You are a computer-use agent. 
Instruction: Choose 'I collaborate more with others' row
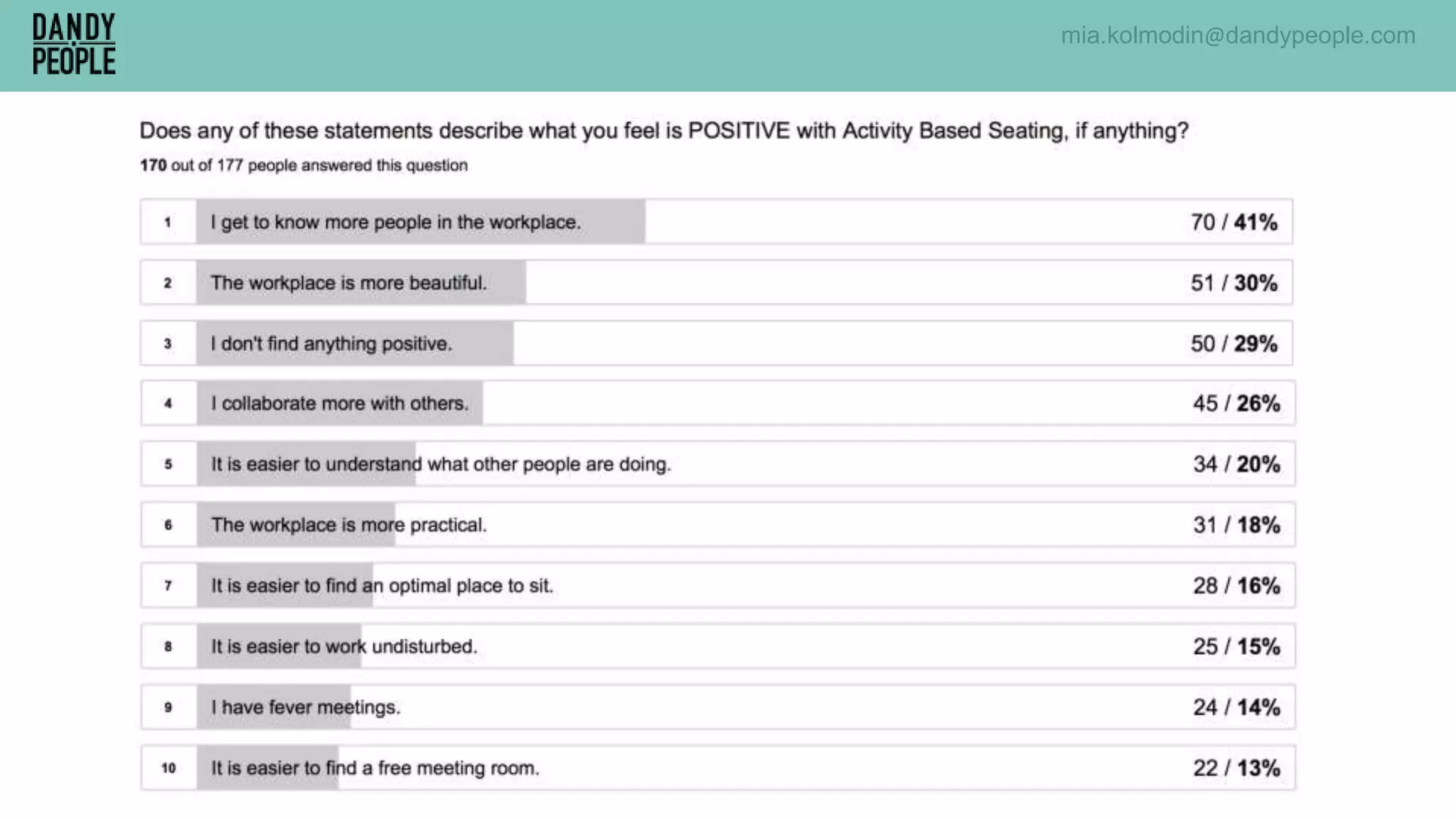click(x=340, y=404)
